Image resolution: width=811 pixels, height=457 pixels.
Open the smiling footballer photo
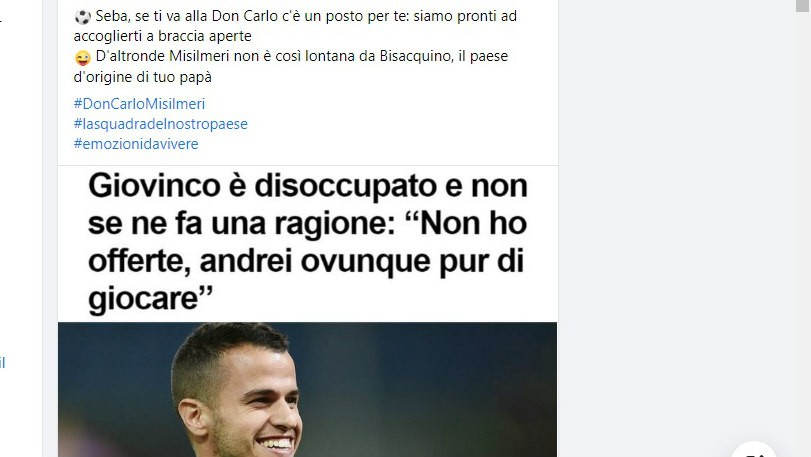click(307, 389)
